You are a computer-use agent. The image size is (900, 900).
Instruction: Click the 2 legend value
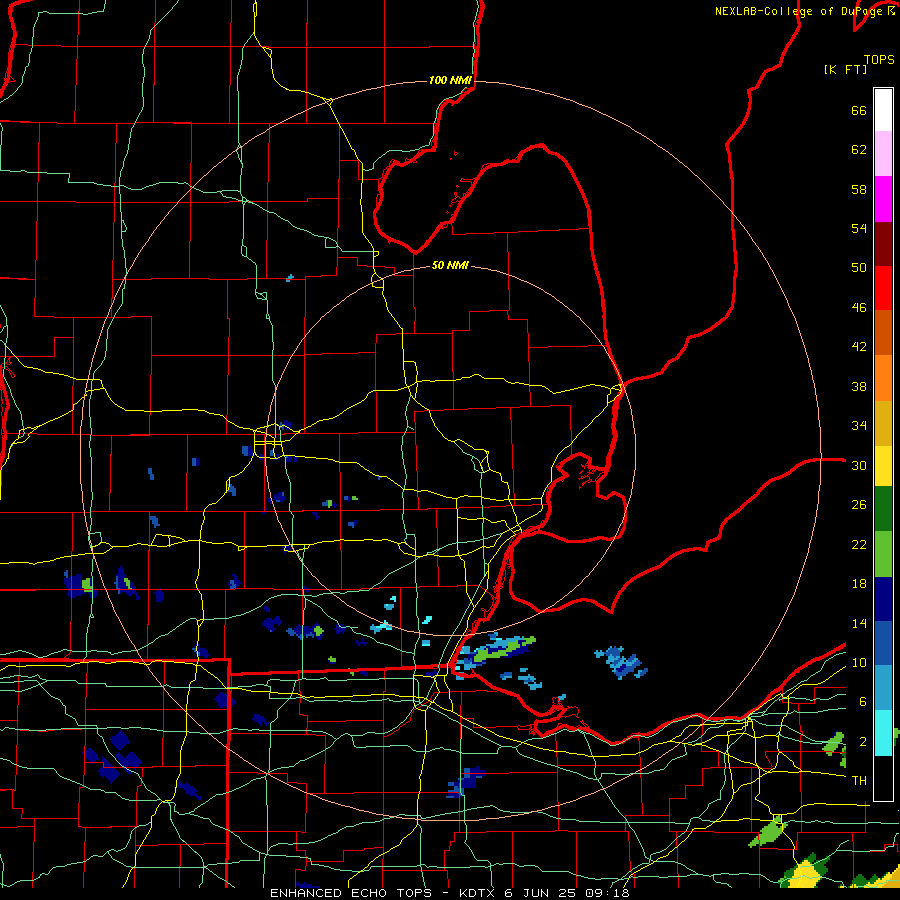863,742
